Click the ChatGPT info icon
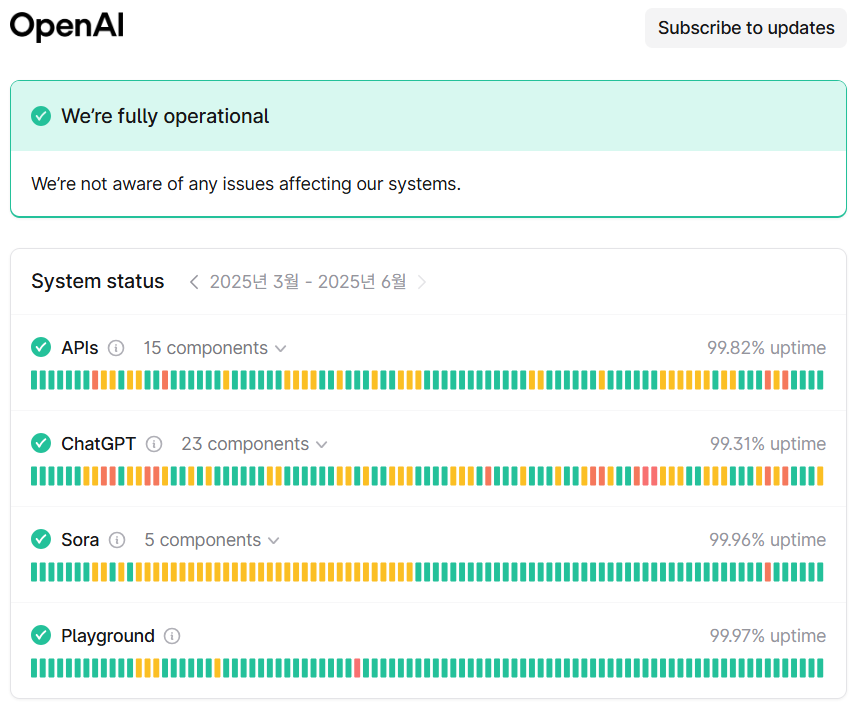This screenshot has width=856, height=708. (x=154, y=444)
